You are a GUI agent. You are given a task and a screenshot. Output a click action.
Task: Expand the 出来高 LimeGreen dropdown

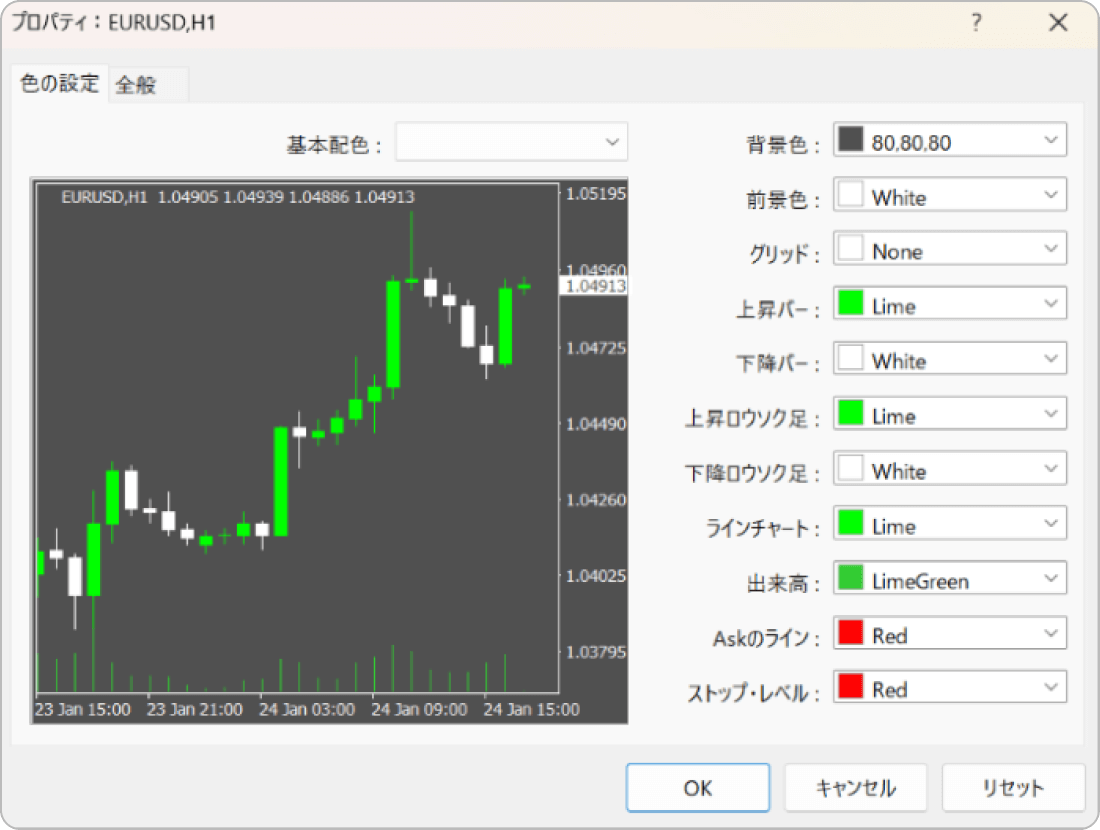(x=950, y=579)
